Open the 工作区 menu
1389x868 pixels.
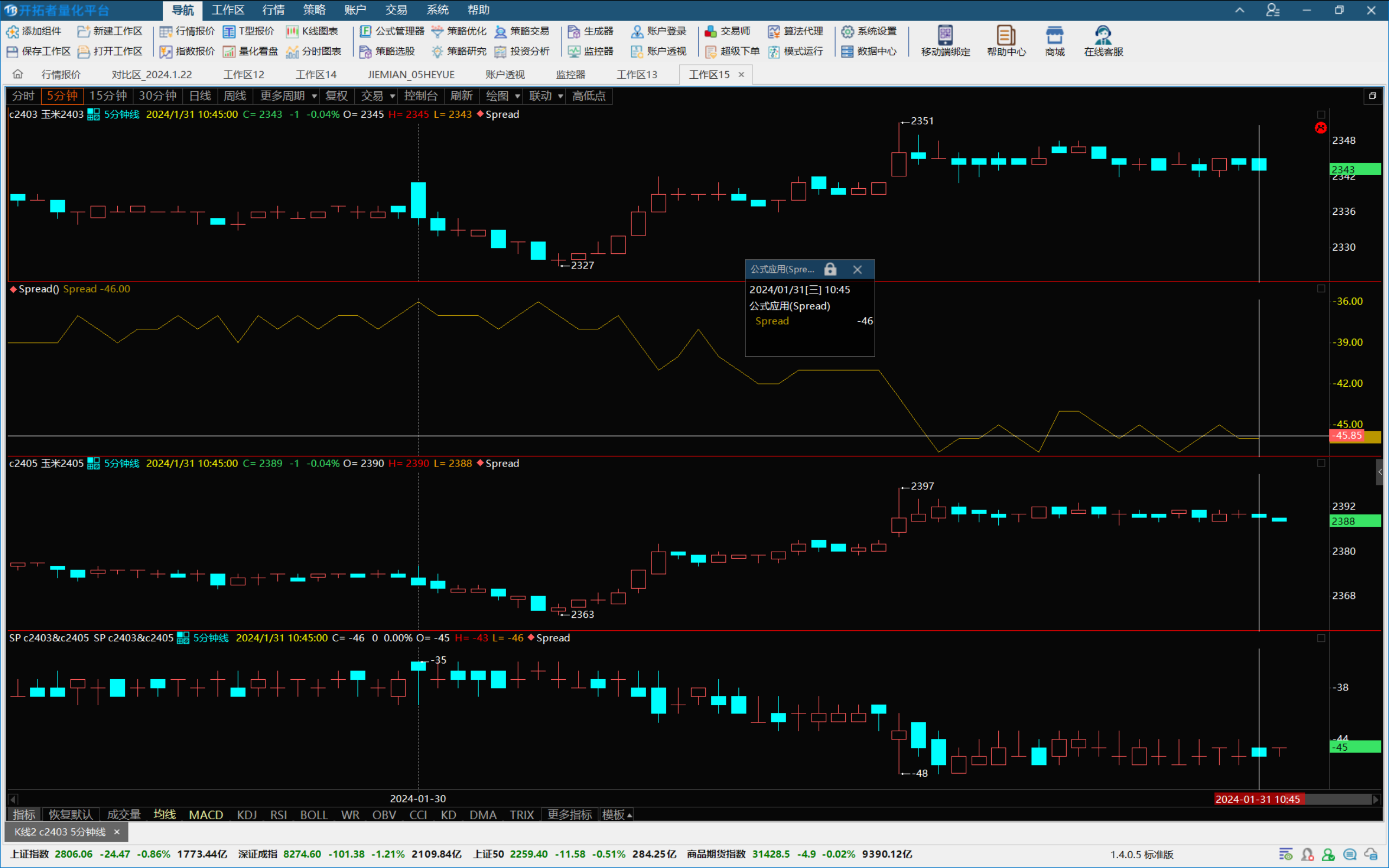coord(228,10)
